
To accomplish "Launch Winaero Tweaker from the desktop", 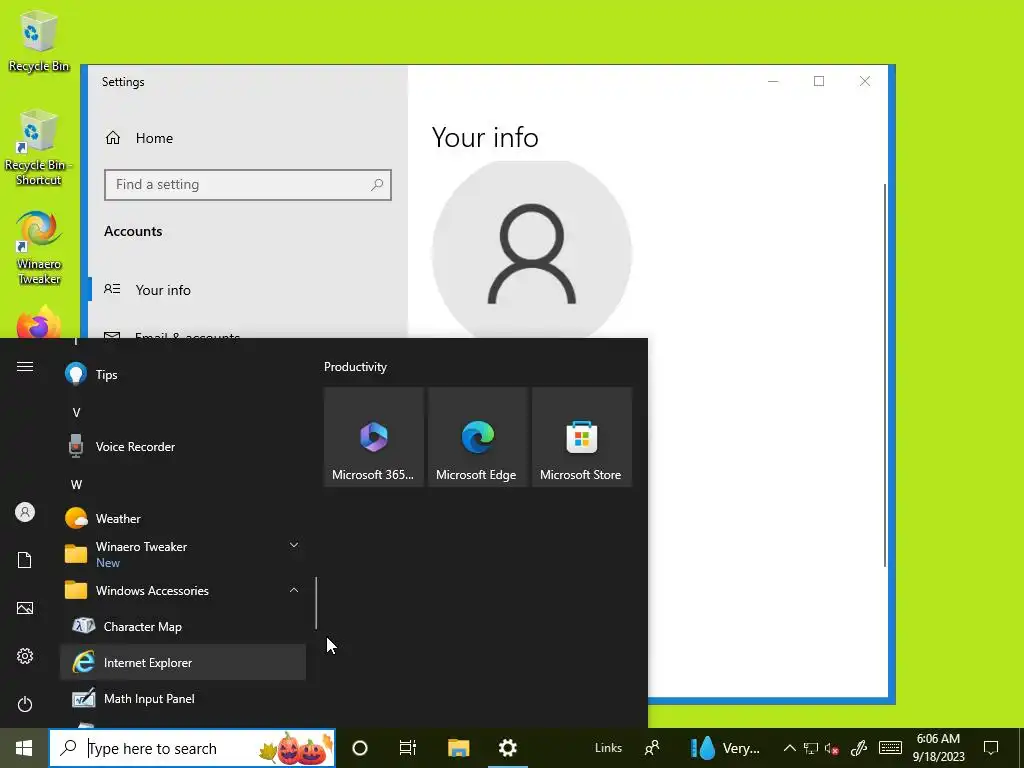I will tap(39, 248).
